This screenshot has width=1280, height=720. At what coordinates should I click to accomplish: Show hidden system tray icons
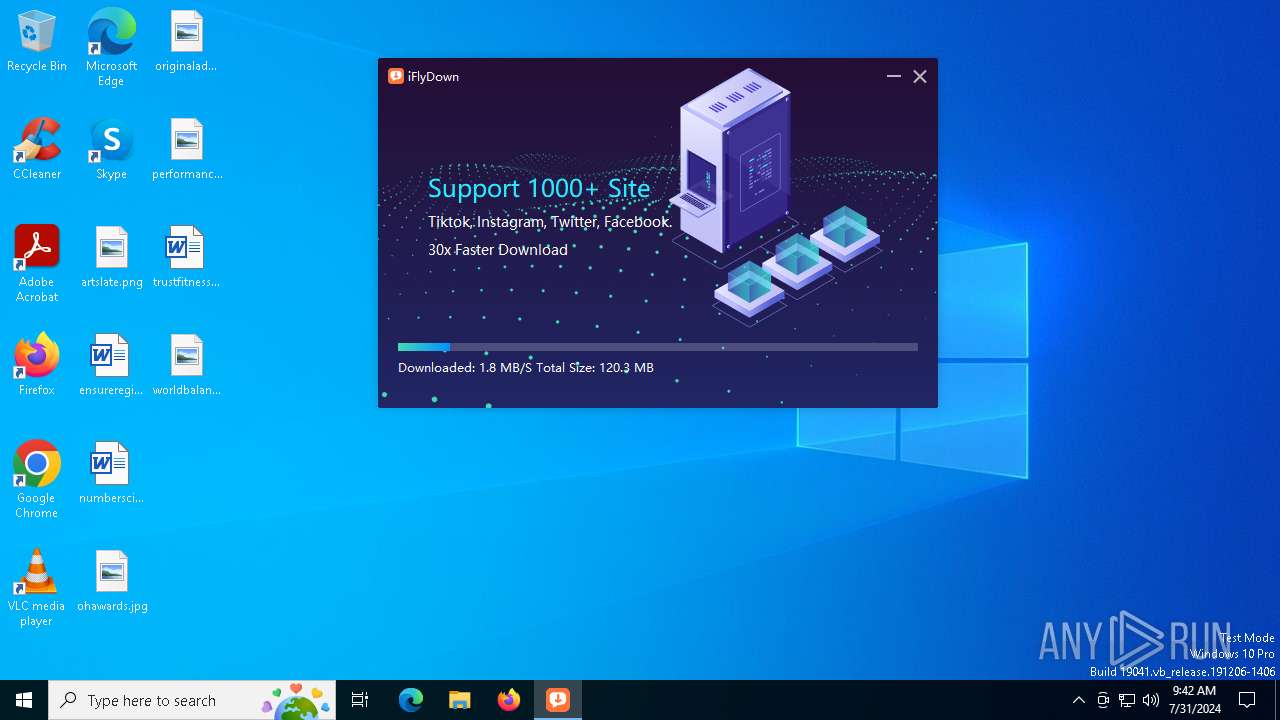1079,700
